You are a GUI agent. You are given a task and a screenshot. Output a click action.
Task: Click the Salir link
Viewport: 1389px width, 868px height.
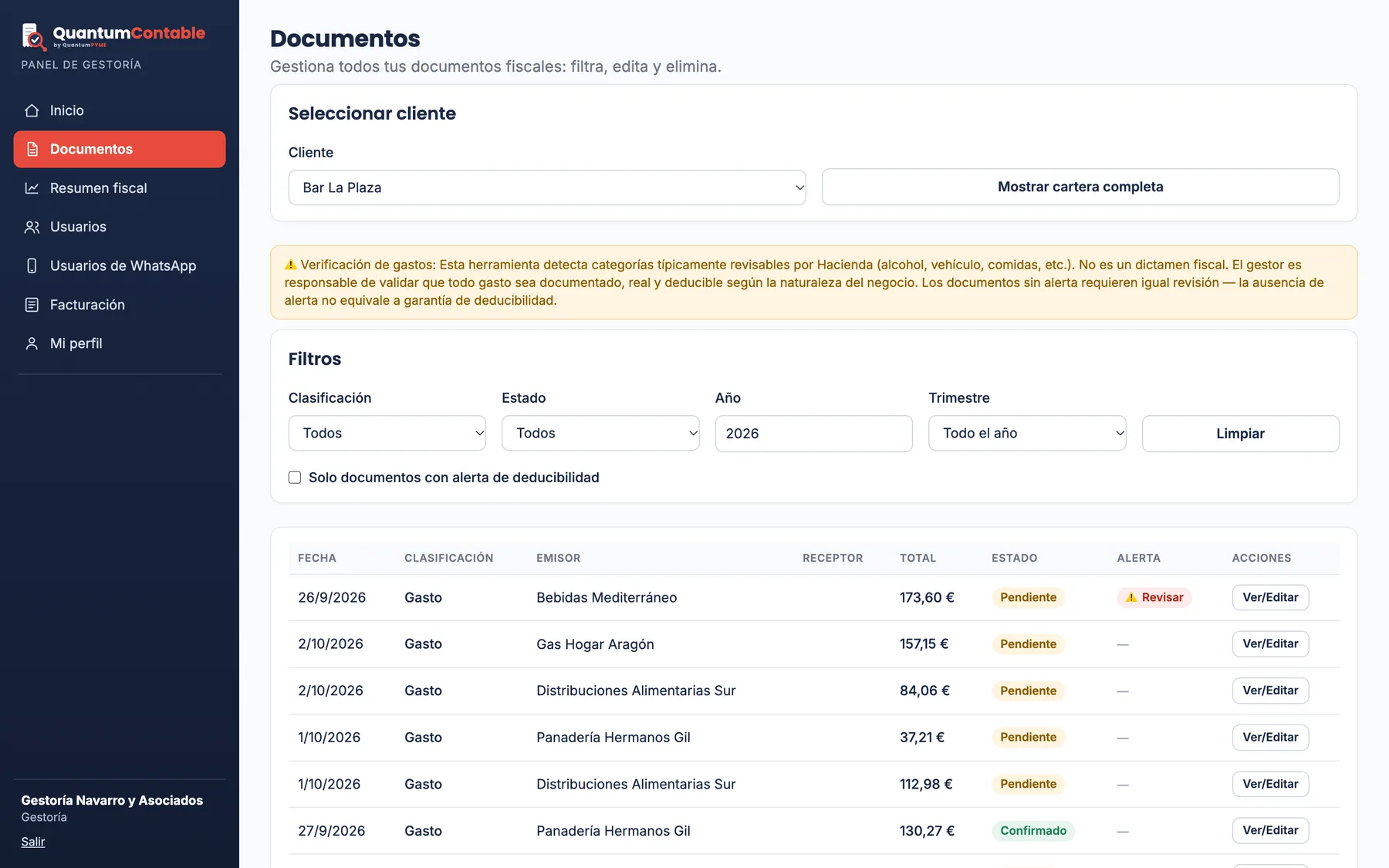(33, 842)
